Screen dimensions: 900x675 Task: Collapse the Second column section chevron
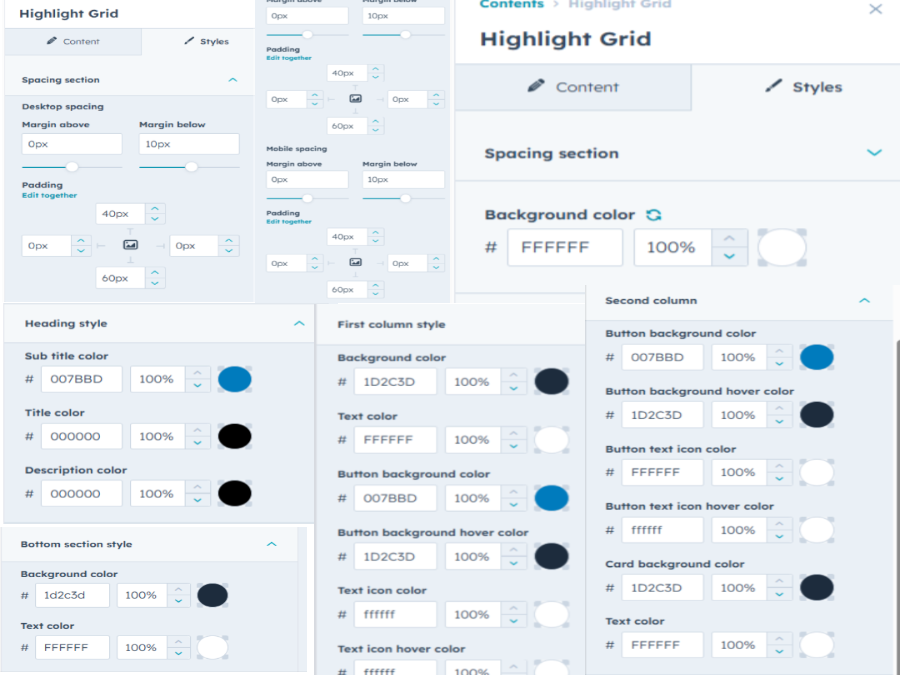864,300
